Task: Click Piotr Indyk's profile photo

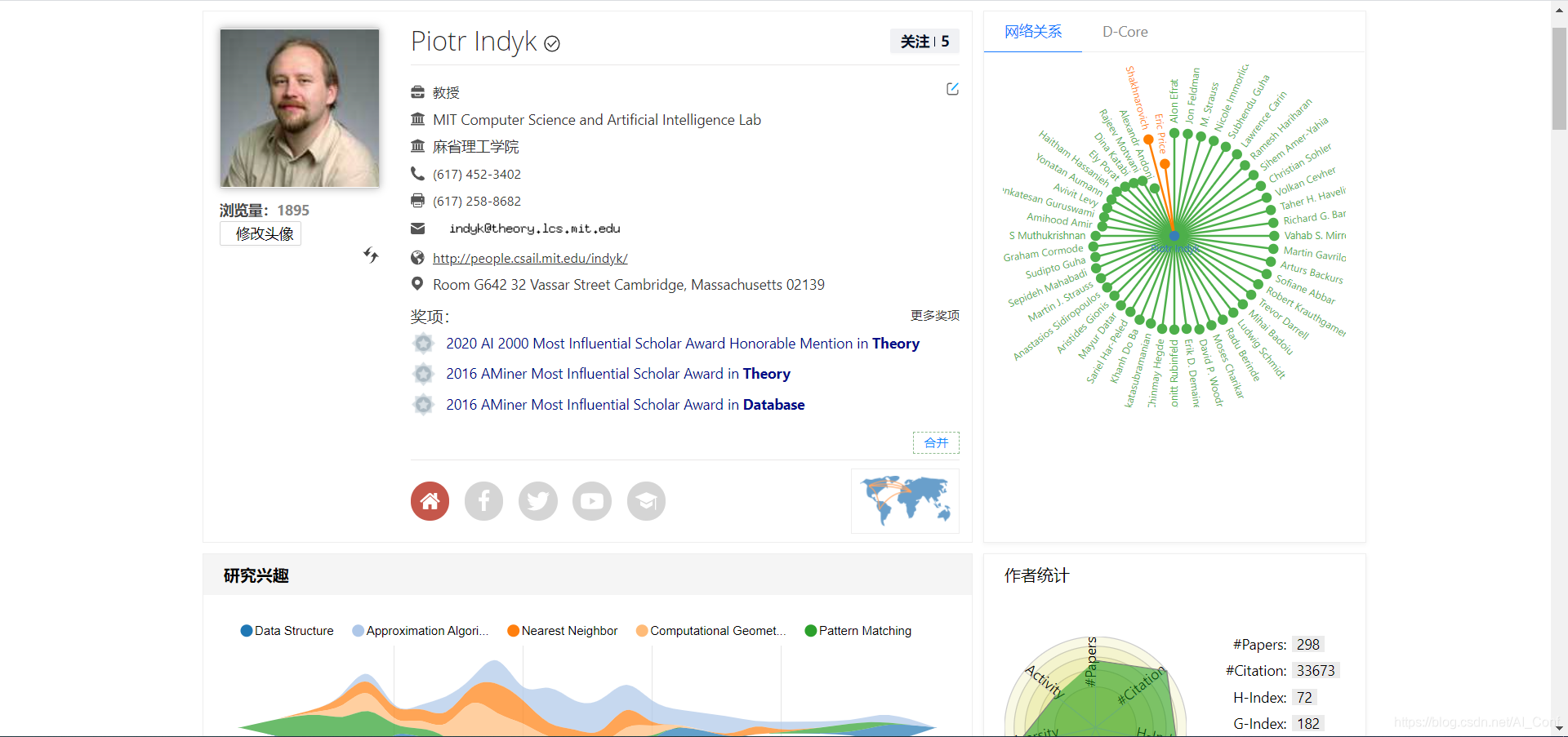Action: pos(300,108)
